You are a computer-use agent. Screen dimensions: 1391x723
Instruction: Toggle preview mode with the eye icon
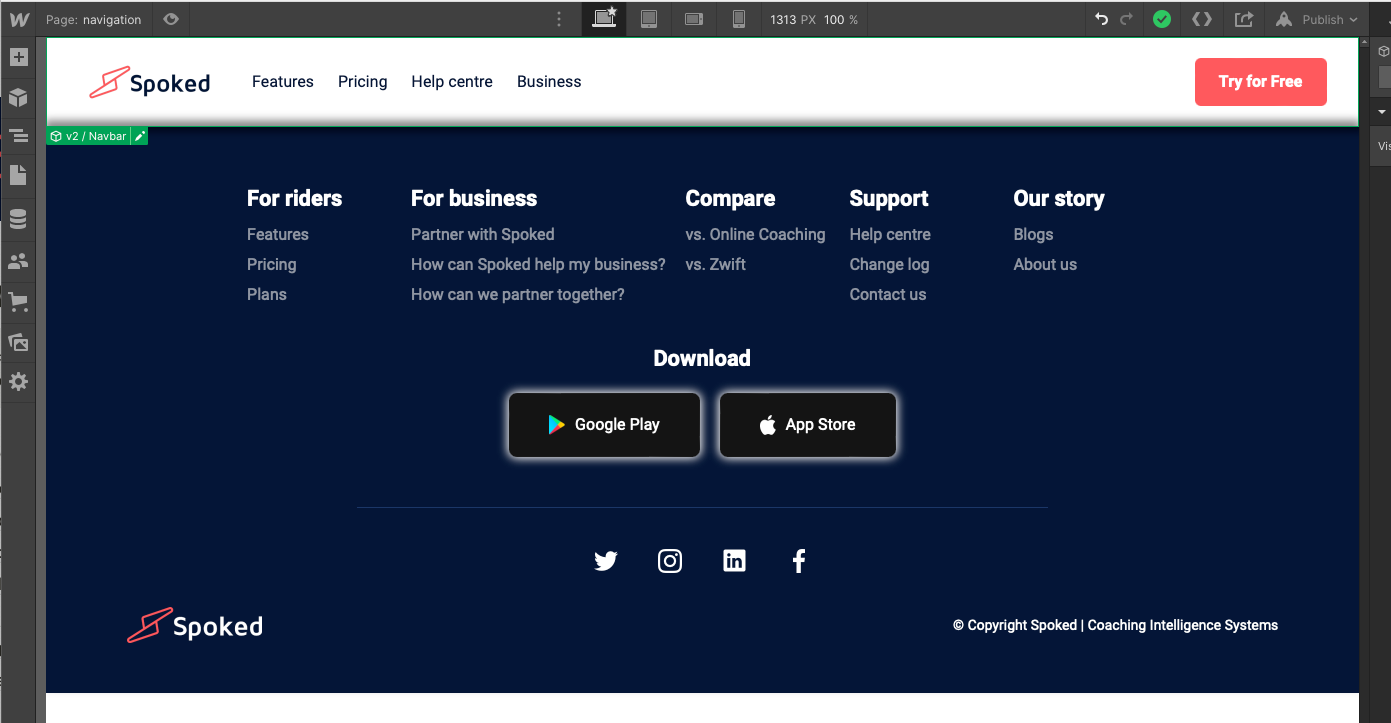[x=171, y=19]
